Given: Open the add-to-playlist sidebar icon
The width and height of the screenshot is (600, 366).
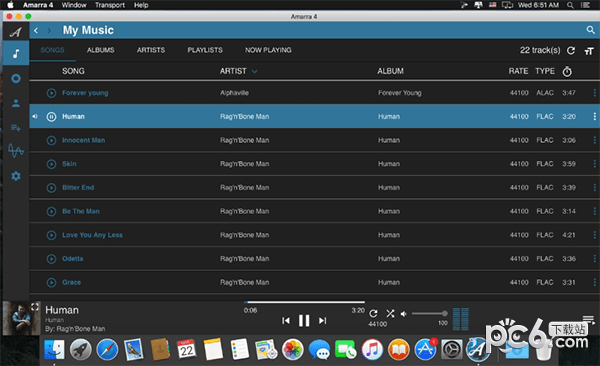Looking at the screenshot, I should pyautogui.click(x=16, y=128).
